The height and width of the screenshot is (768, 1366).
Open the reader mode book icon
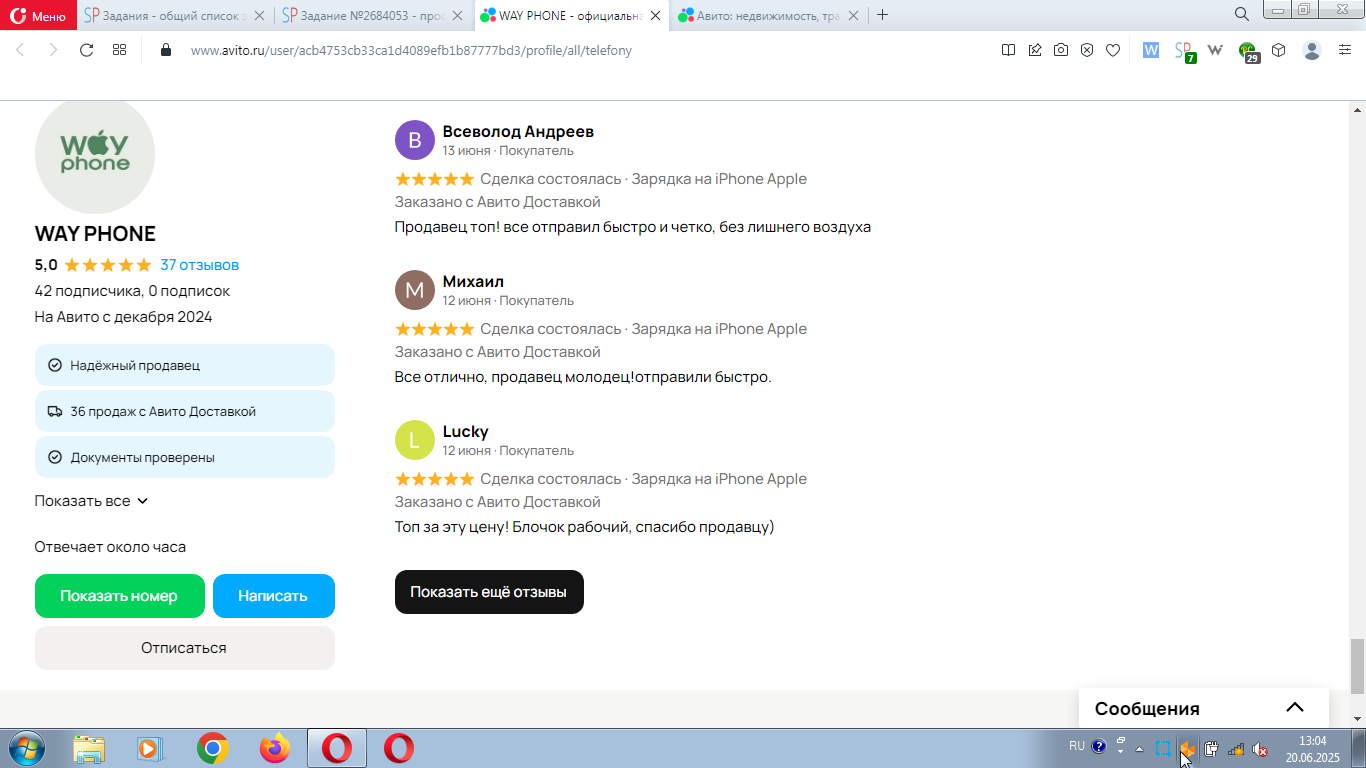pyautogui.click(x=1009, y=50)
